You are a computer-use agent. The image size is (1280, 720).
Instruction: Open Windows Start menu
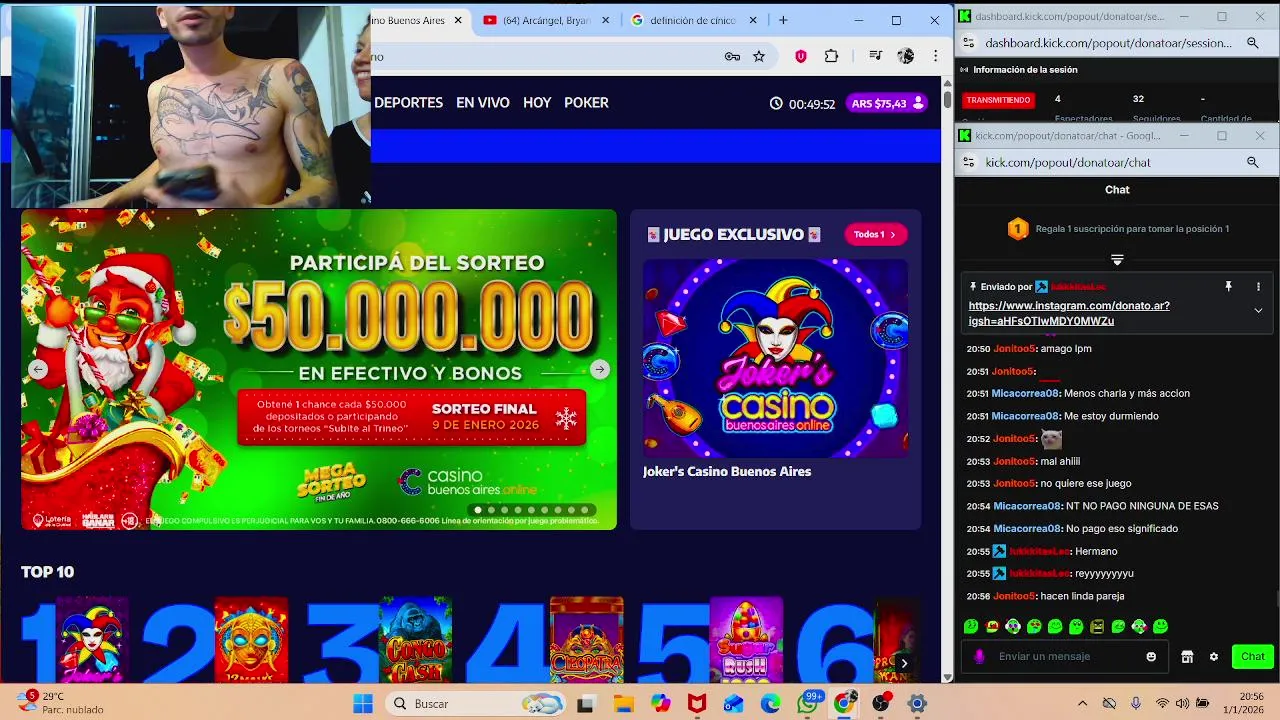[x=362, y=703]
